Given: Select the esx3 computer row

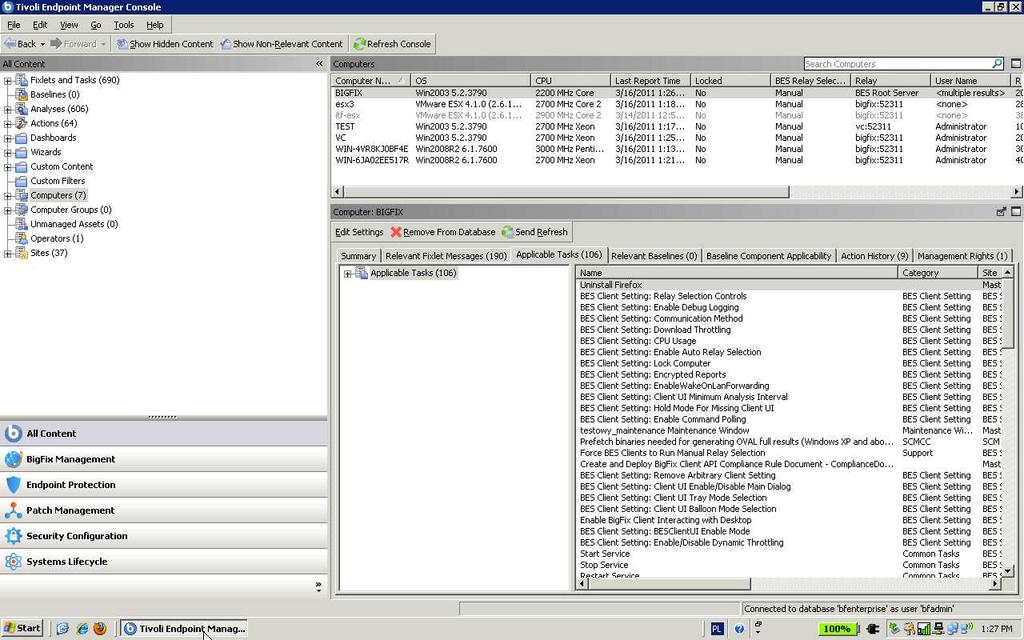Looking at the screenshot, I should point(677,104).
